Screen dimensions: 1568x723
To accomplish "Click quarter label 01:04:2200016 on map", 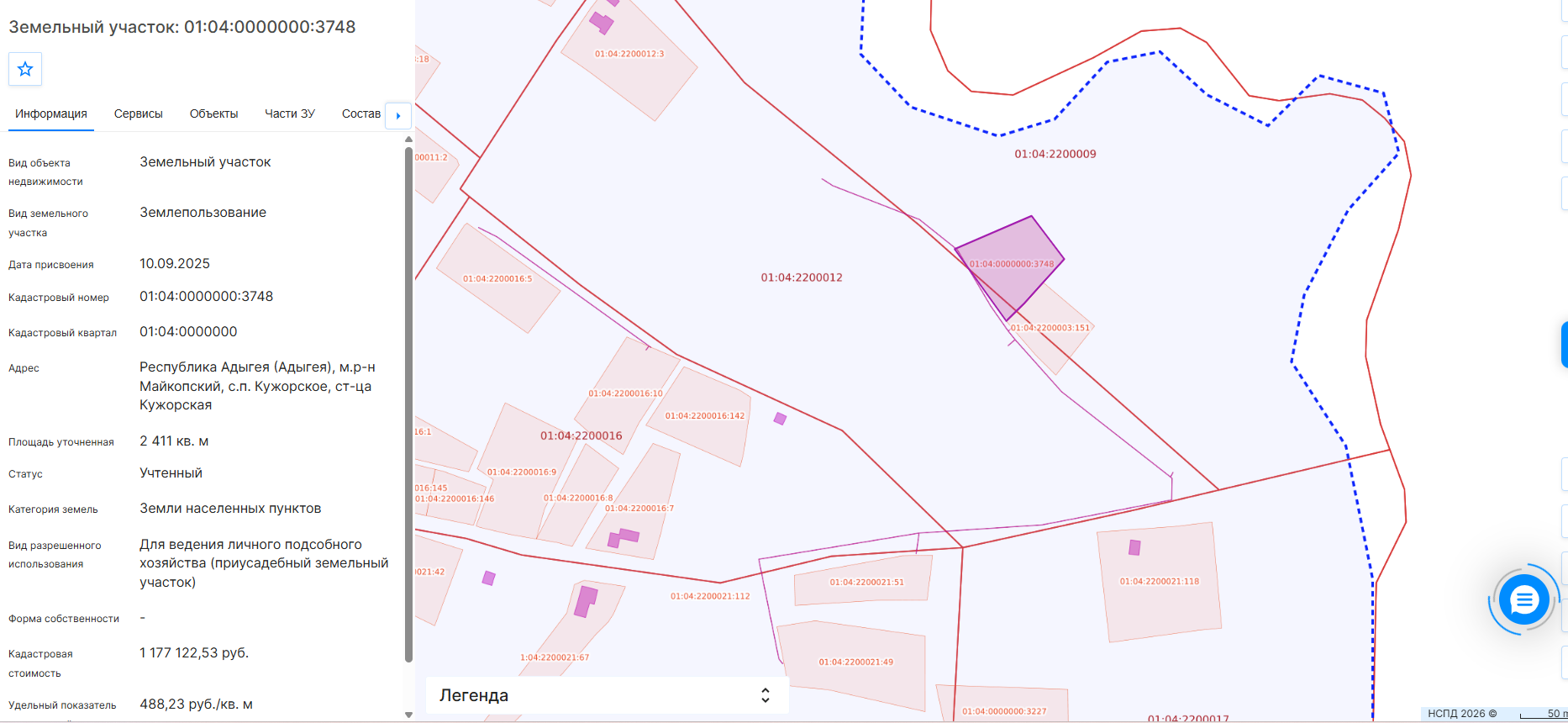I will tap(581, 435).
